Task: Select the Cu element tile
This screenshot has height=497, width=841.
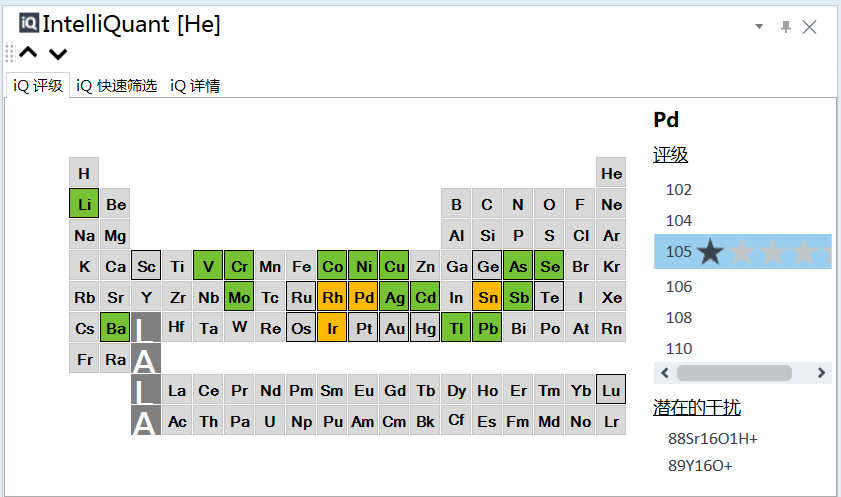Action: pos(394,266)
